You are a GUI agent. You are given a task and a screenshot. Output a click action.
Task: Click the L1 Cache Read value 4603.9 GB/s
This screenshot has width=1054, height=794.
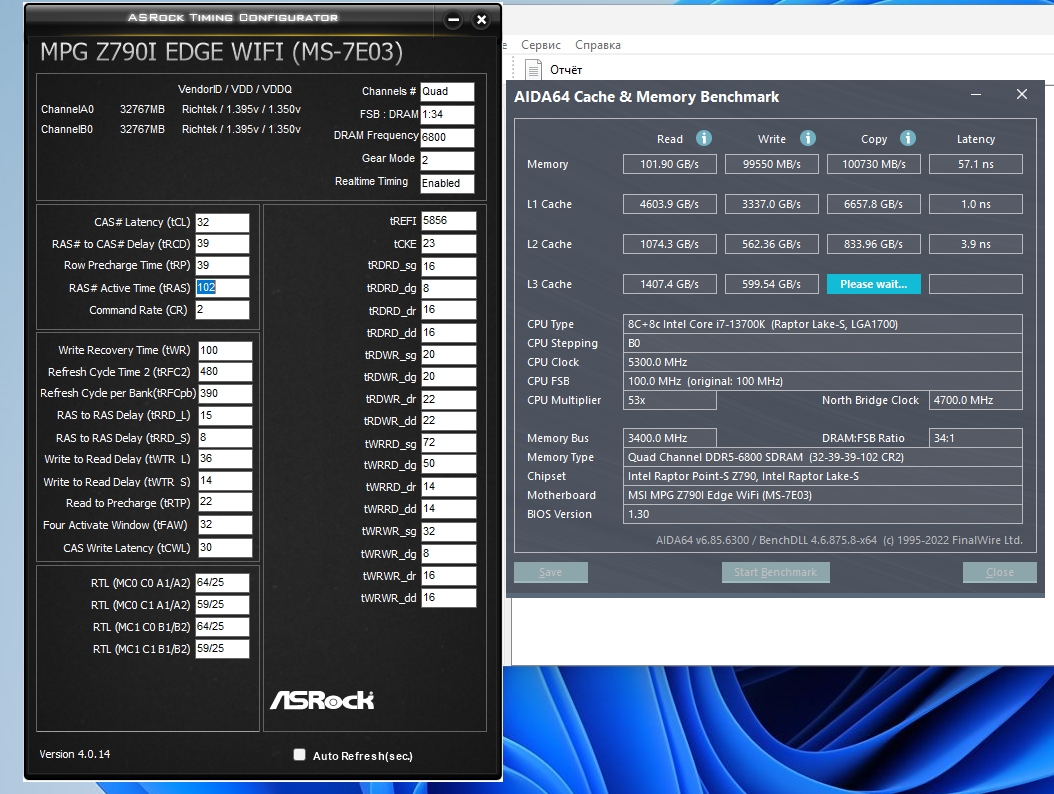[670, 204]
